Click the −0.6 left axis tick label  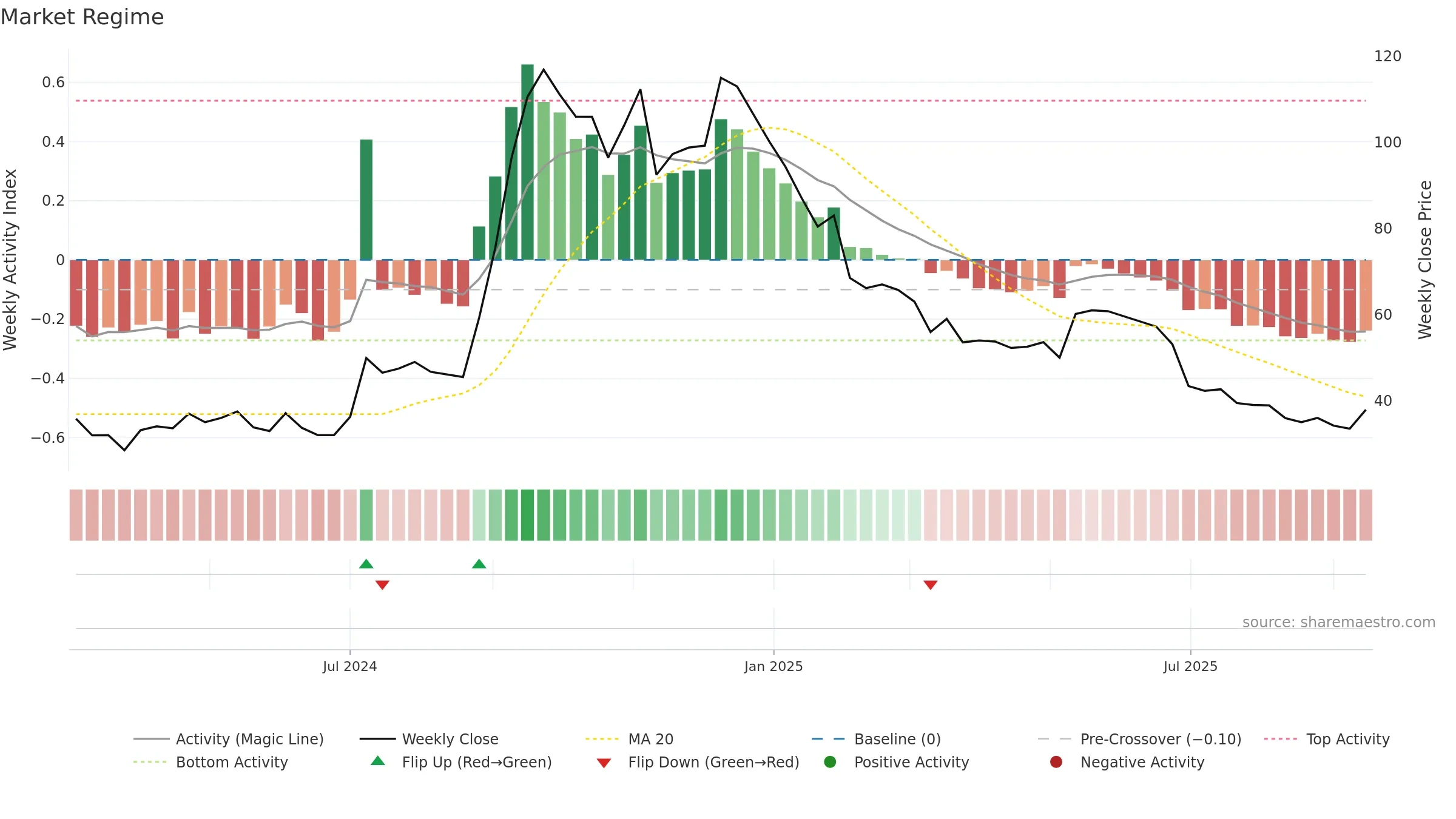click(x=48, y=437)
